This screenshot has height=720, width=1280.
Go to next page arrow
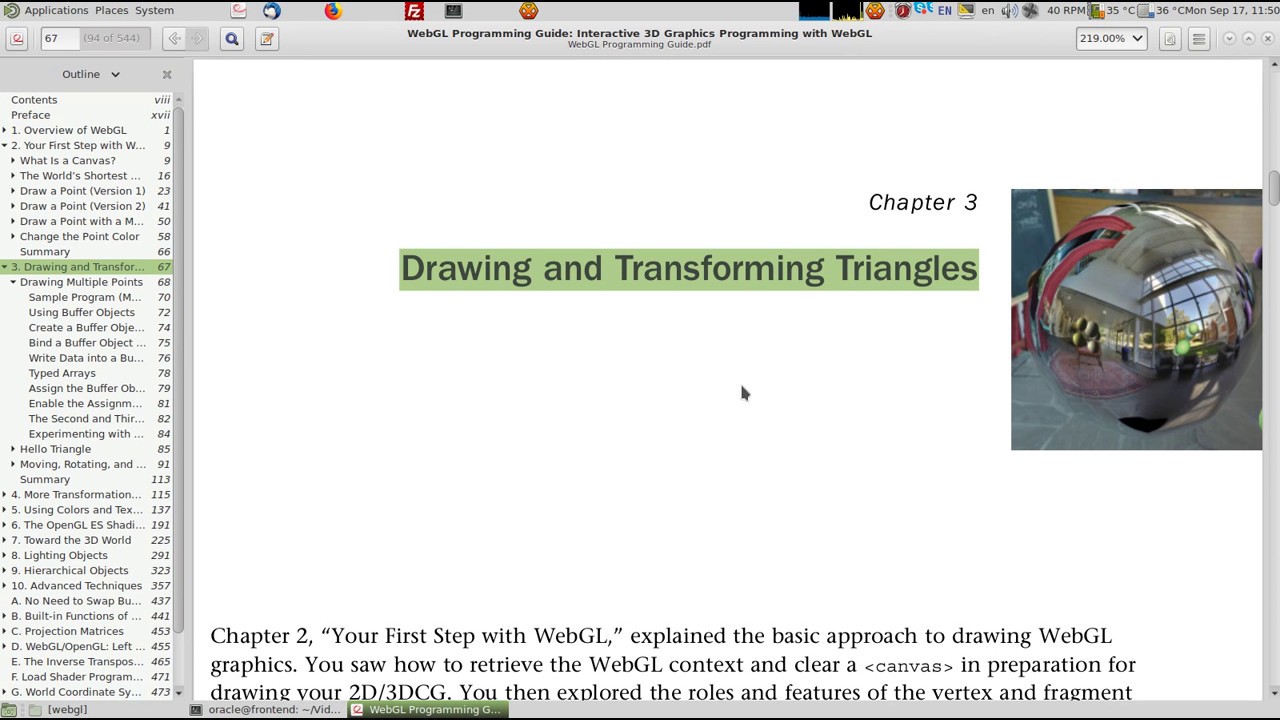click(x=198, y=39)
